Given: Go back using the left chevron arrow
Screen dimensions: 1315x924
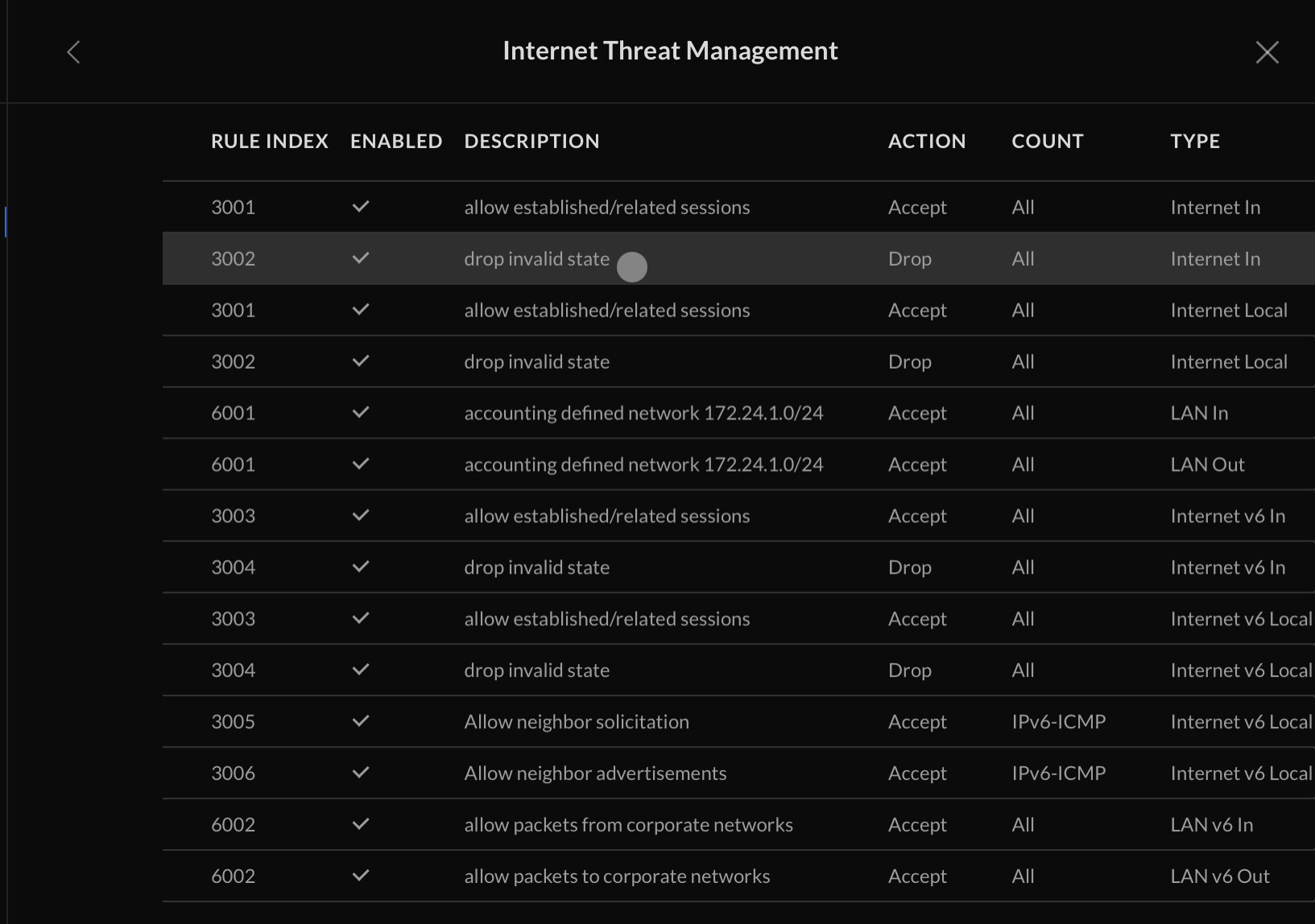Looking at the screenshot, I should [73, 52].
